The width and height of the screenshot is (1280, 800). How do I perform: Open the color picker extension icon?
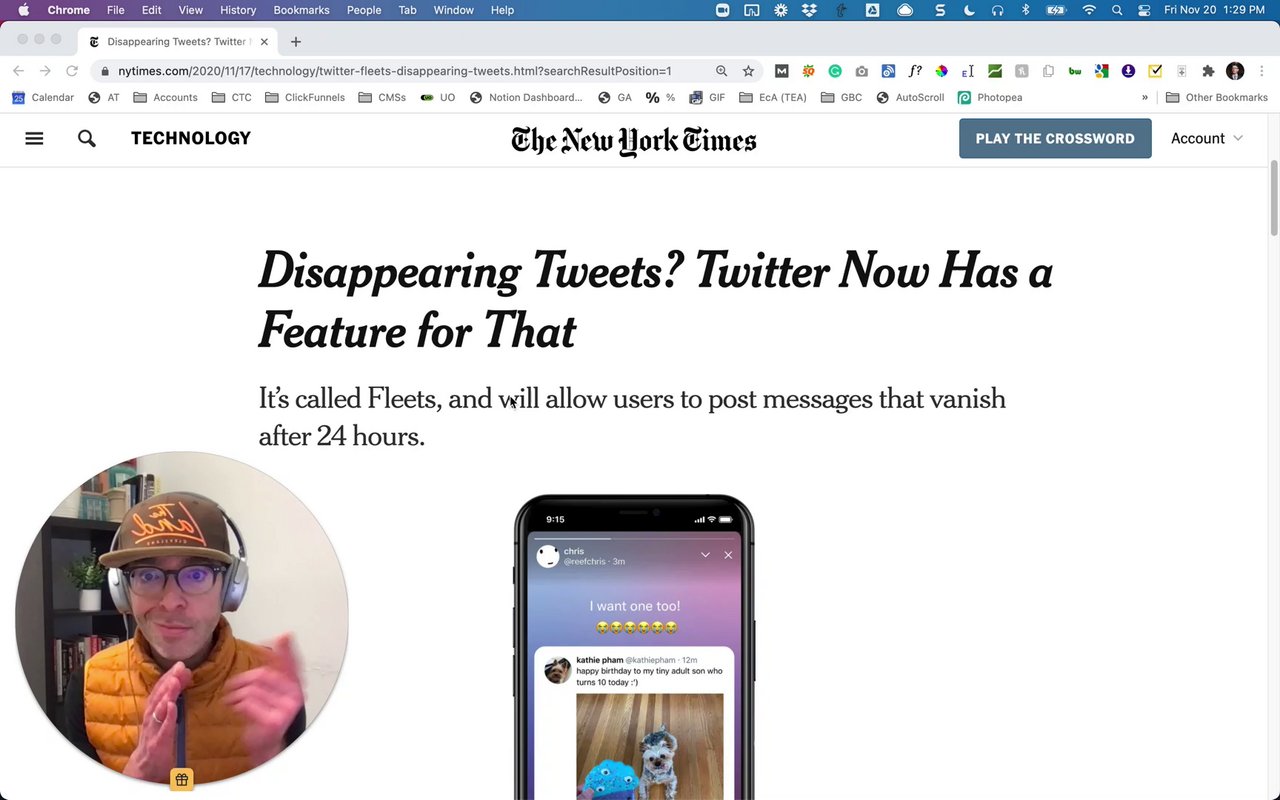pyautogui.click(x=941, y=71)
